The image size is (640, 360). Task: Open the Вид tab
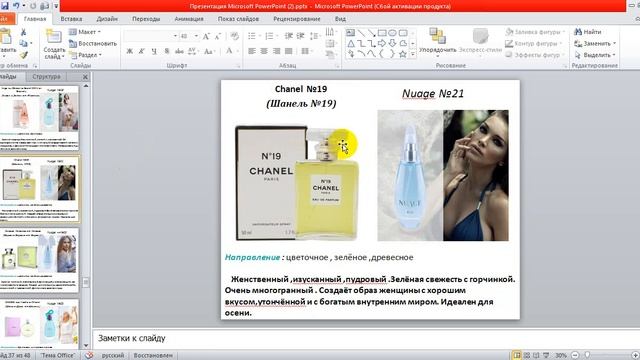340,19
